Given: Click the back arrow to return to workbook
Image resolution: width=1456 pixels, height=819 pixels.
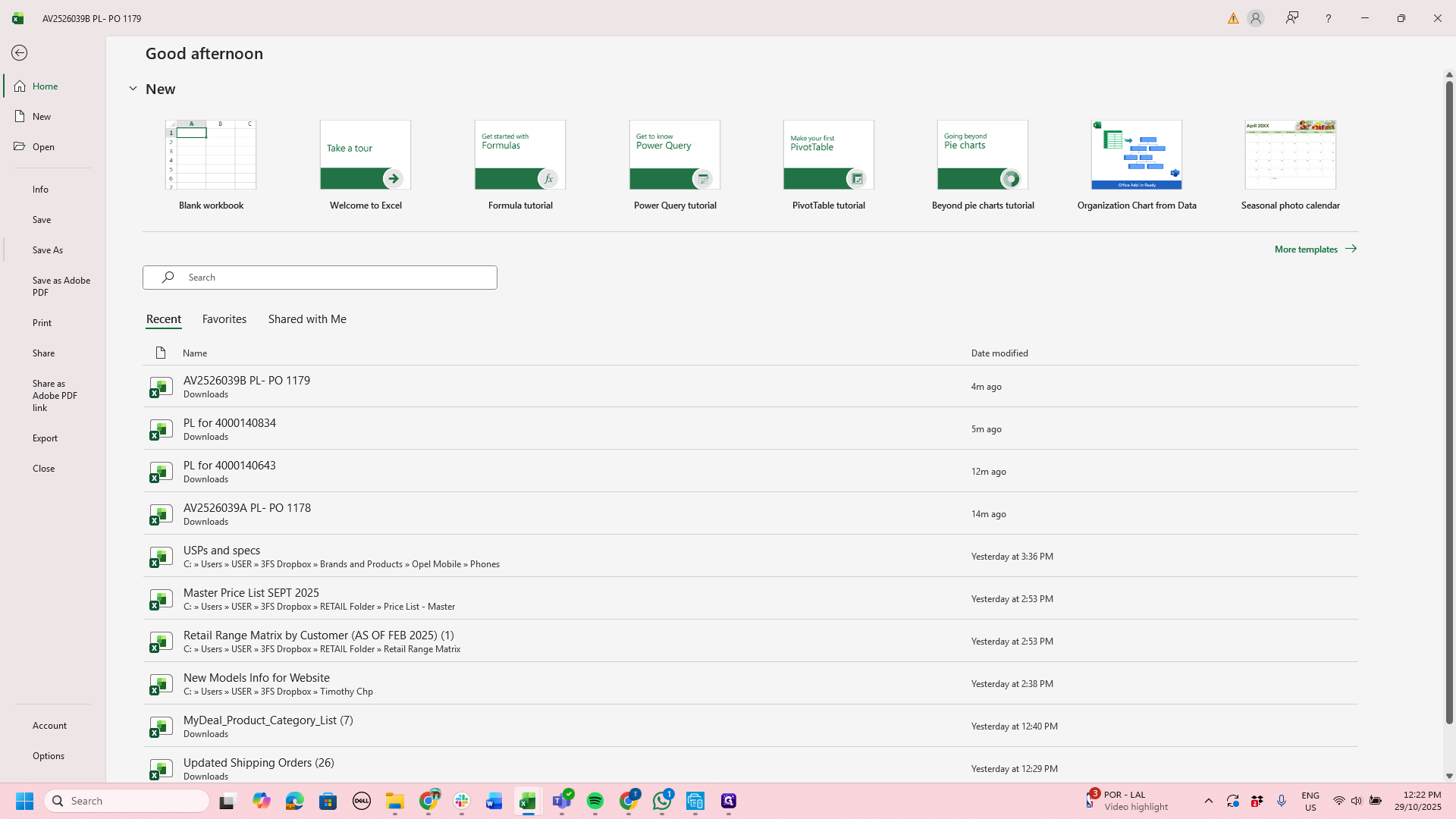Looking at the screenshot, I should click(x=20, y=53).
